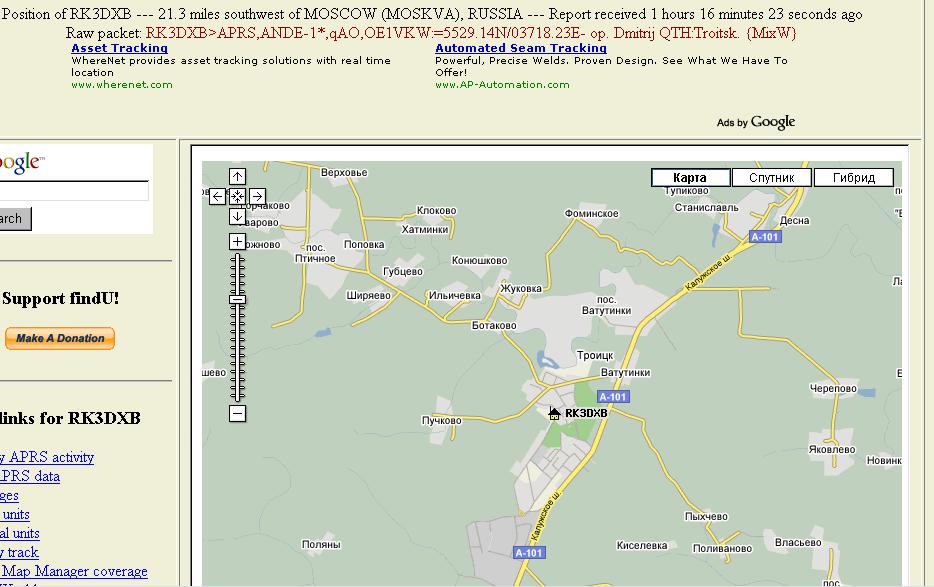Open the Asset Tracking ad link
Image resolution: width=934 pixels, height=587 pixels.
[119, 48]
